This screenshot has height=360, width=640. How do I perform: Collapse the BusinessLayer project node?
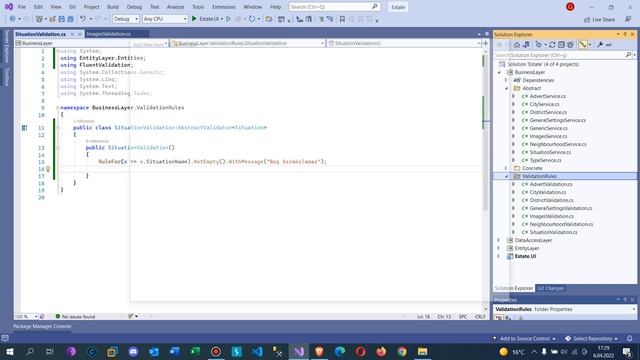499,72
